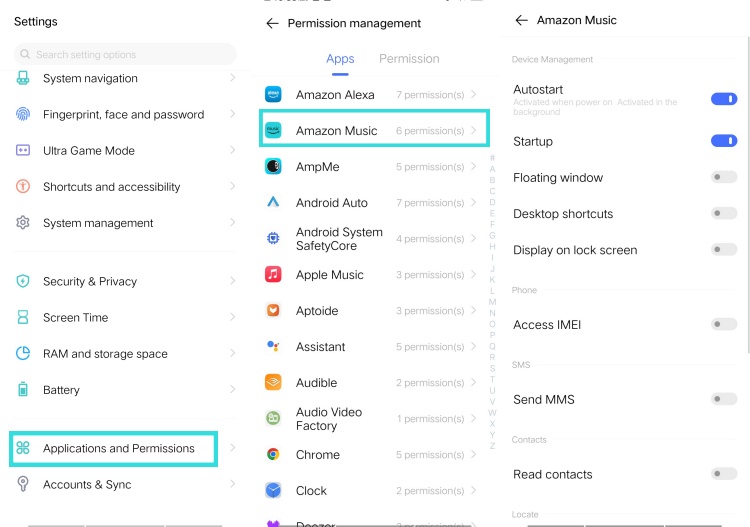Tap chevron beside Chrome permissions
Screen dimensions: 750x527
point(474,454)
